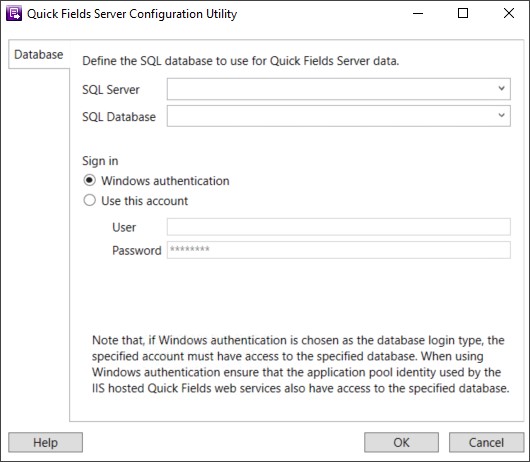Screen dimensions: 530x462
Task: Confirm settings with the OK button
Action: point(401,442)
